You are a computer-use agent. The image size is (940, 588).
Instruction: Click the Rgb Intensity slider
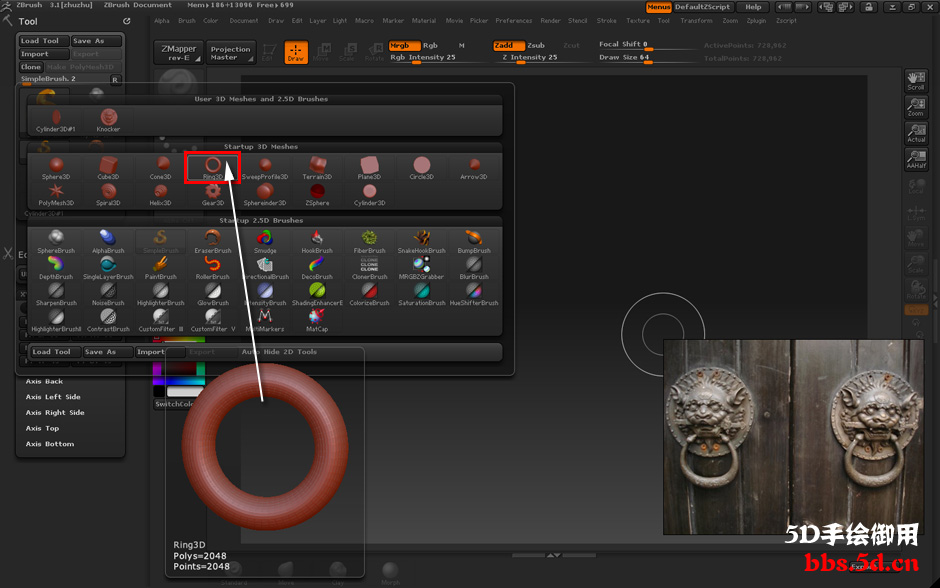coord(423,58)
